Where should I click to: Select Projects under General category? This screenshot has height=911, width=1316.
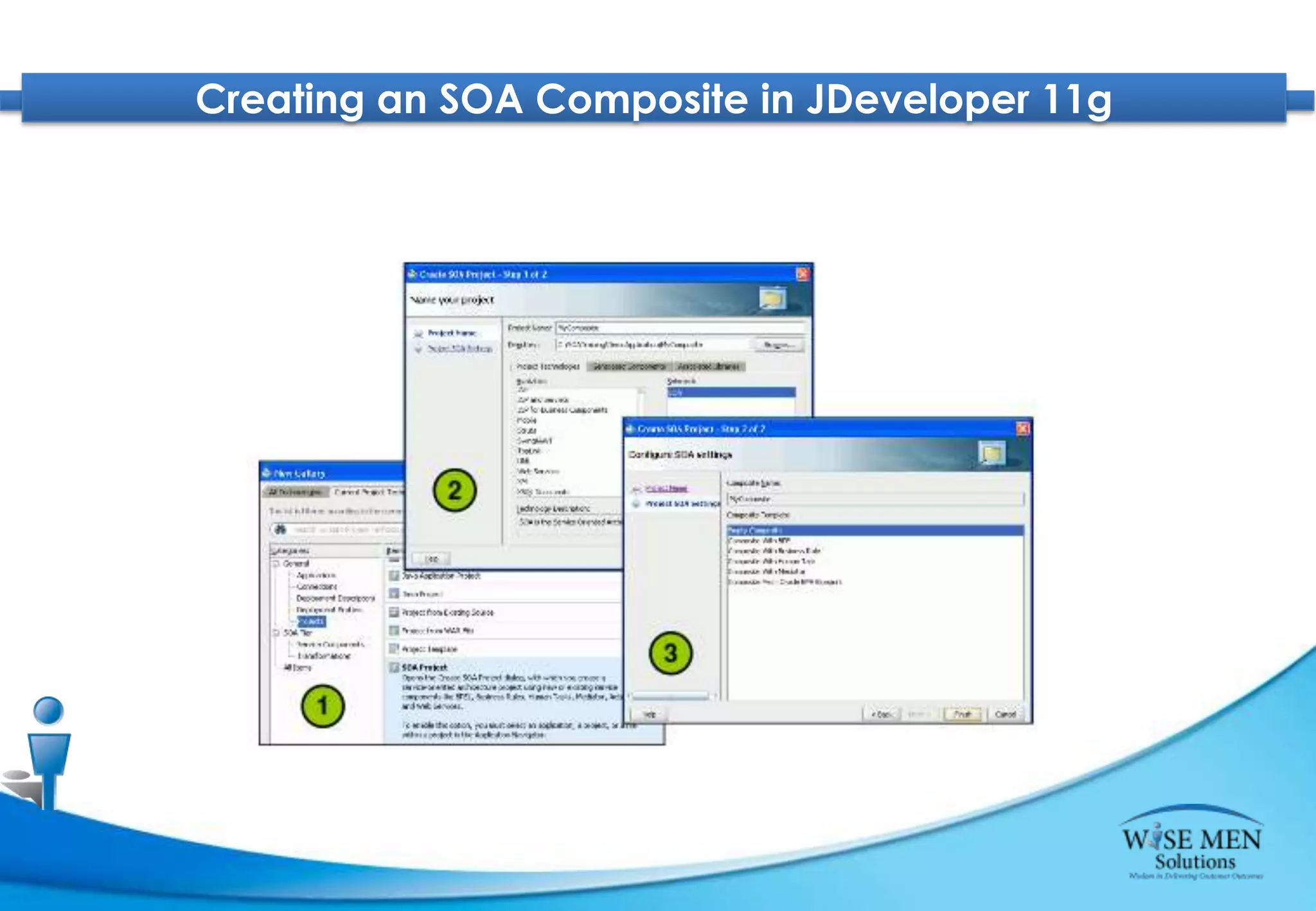[312, 621]
